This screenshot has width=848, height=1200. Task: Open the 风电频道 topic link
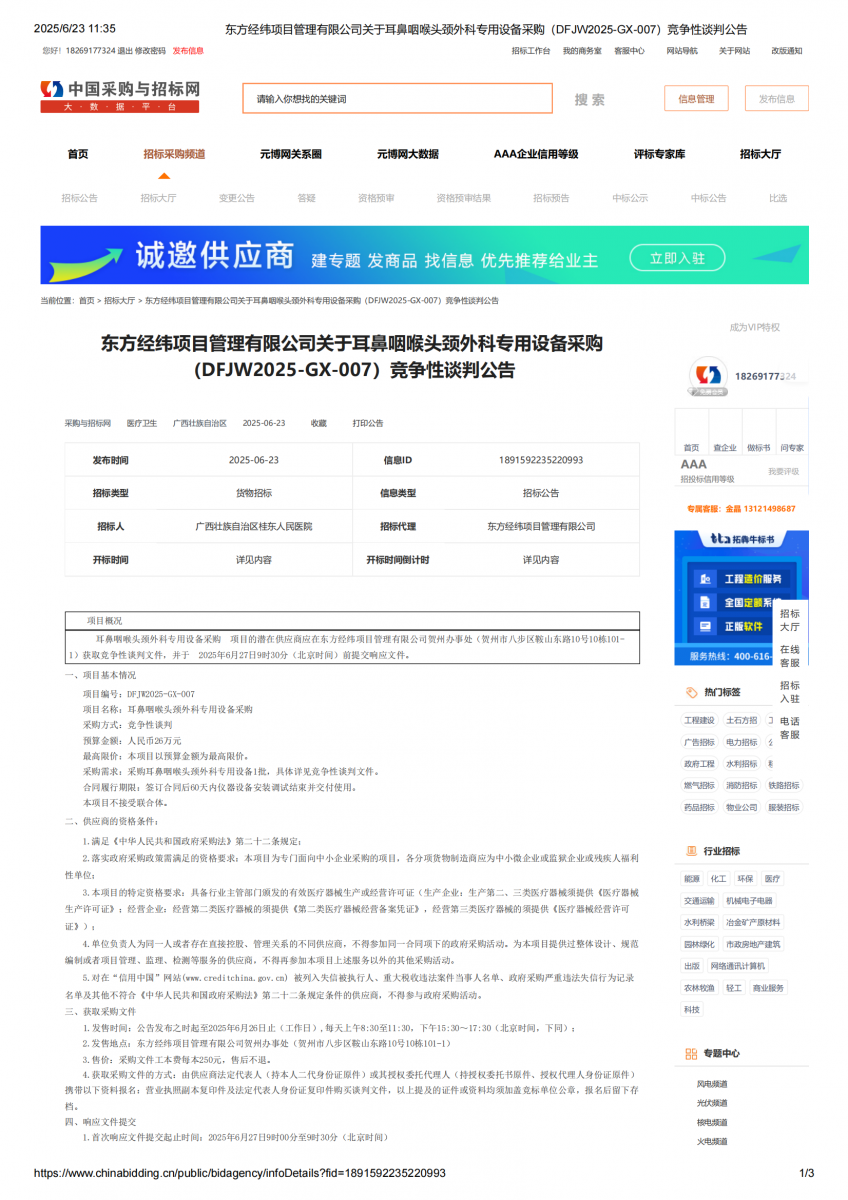pos(712,1084)
